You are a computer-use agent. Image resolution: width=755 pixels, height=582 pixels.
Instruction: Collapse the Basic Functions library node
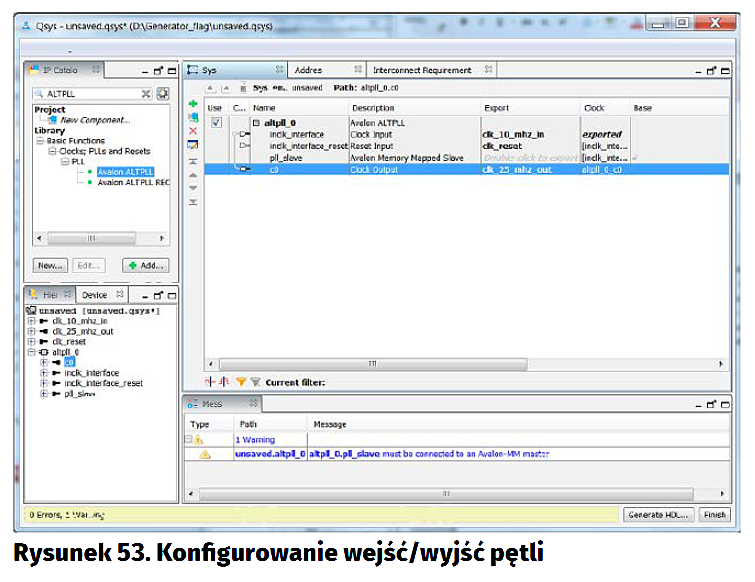tap(39, 141)
